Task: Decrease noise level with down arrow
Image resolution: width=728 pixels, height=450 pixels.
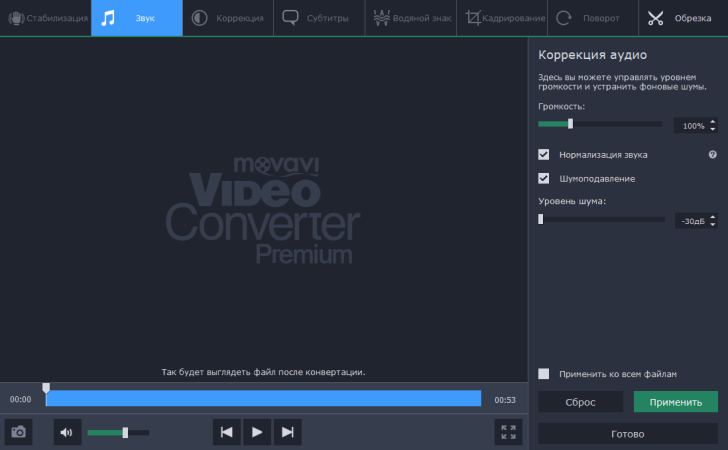Action: [x=713, y=224]
